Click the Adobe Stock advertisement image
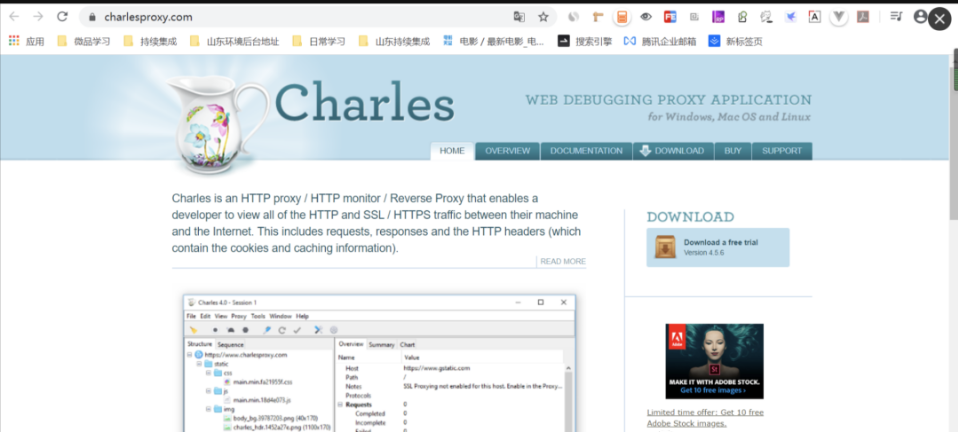 714,361
